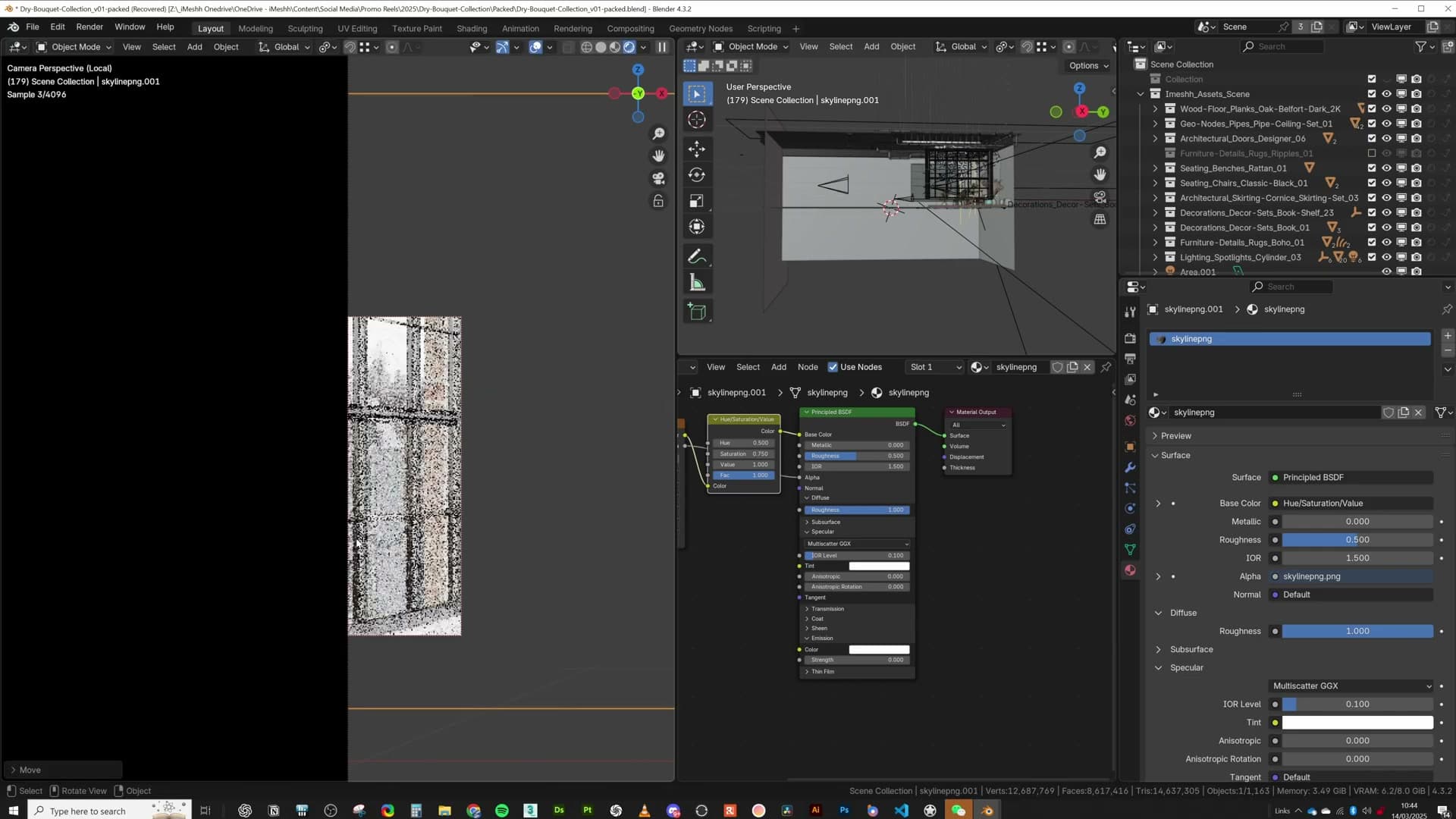
Task: Expand the Subsurface section in properties
Action: [1158, 650]
